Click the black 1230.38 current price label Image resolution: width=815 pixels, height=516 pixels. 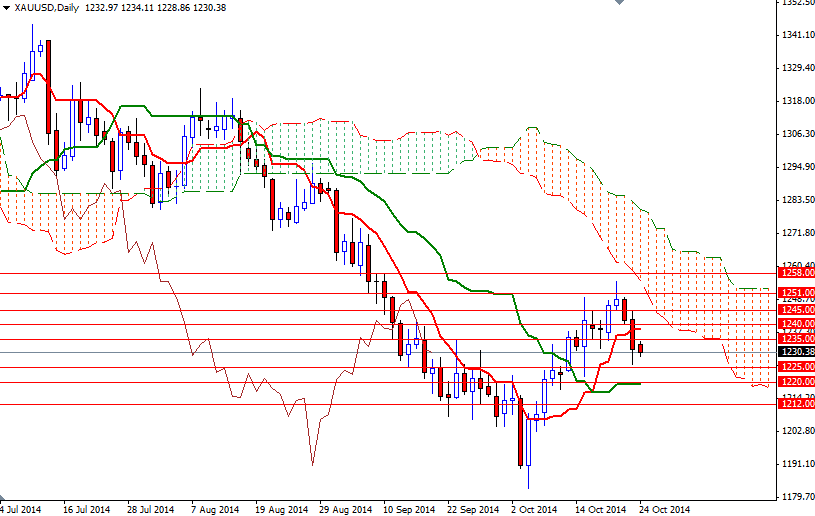(794, 352)
